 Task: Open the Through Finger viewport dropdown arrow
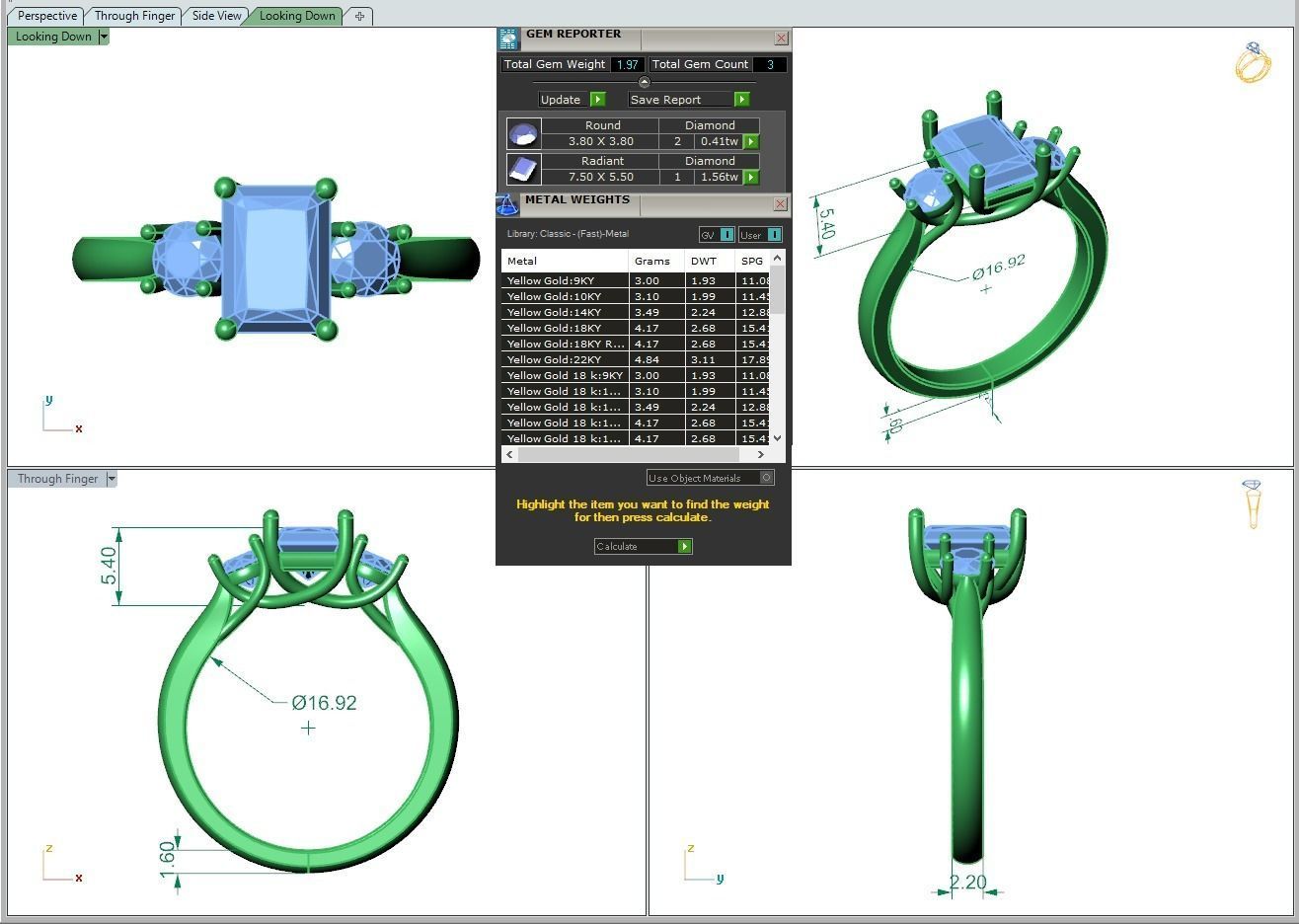pyautogui.click(x=112, y=479)
